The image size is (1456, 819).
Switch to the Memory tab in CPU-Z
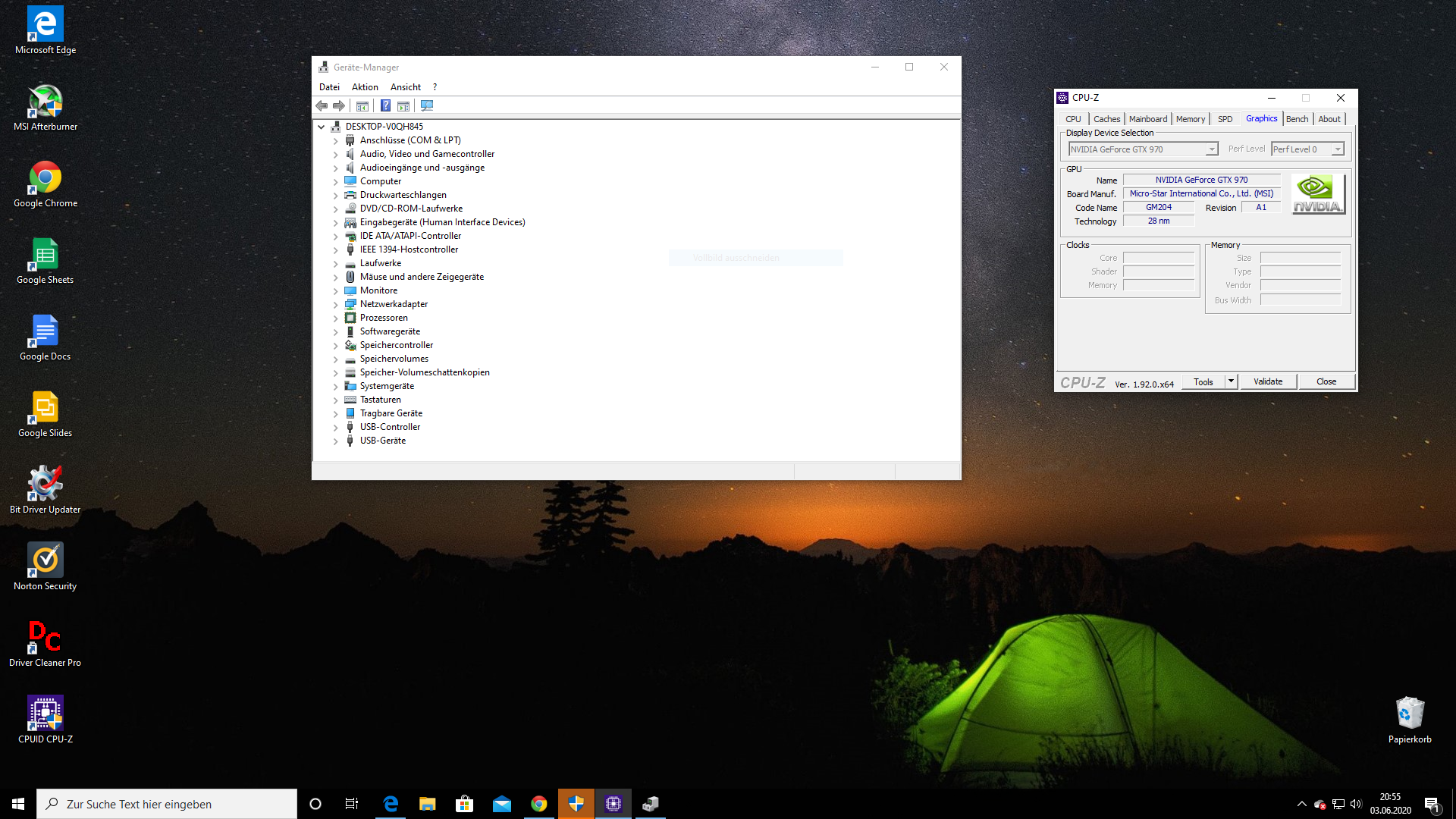[x=1191, y=119]
